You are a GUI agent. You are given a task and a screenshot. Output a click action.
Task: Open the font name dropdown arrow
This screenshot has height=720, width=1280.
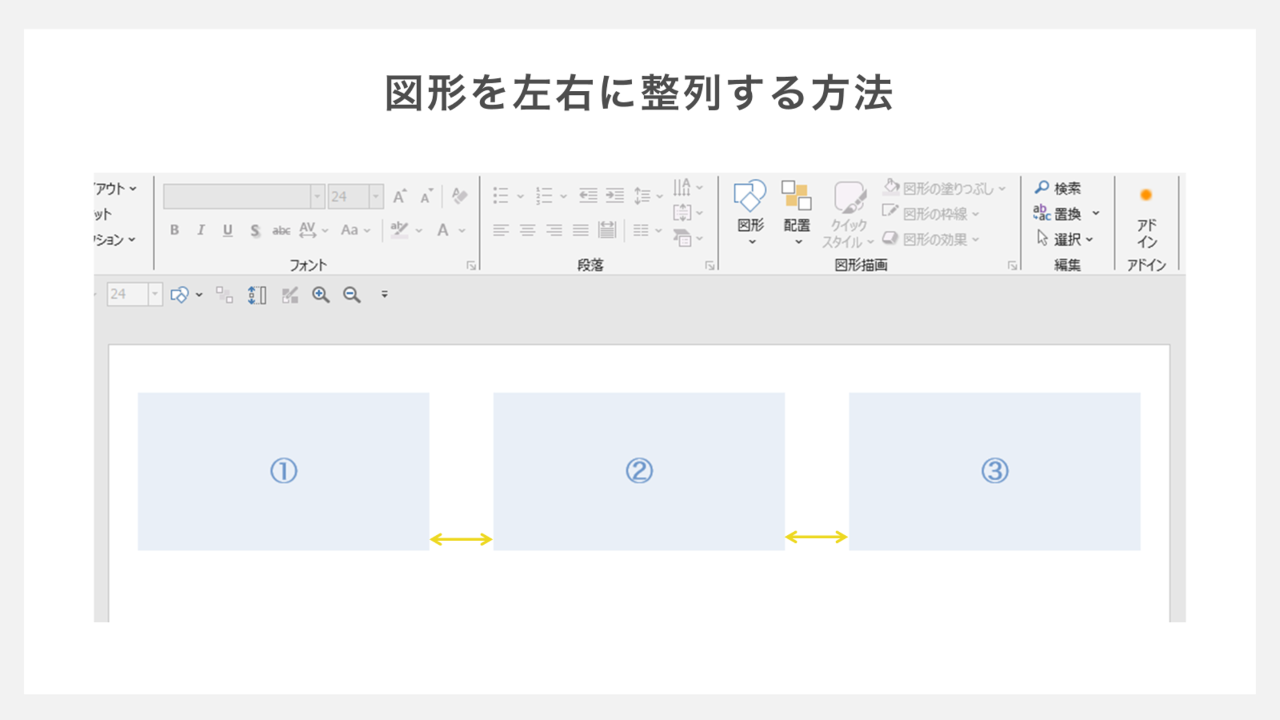point(317,197)
